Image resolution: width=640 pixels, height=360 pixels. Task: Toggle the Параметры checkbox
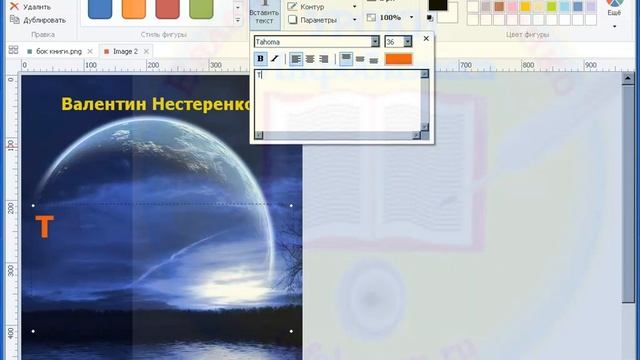click(x=292, y=20)
